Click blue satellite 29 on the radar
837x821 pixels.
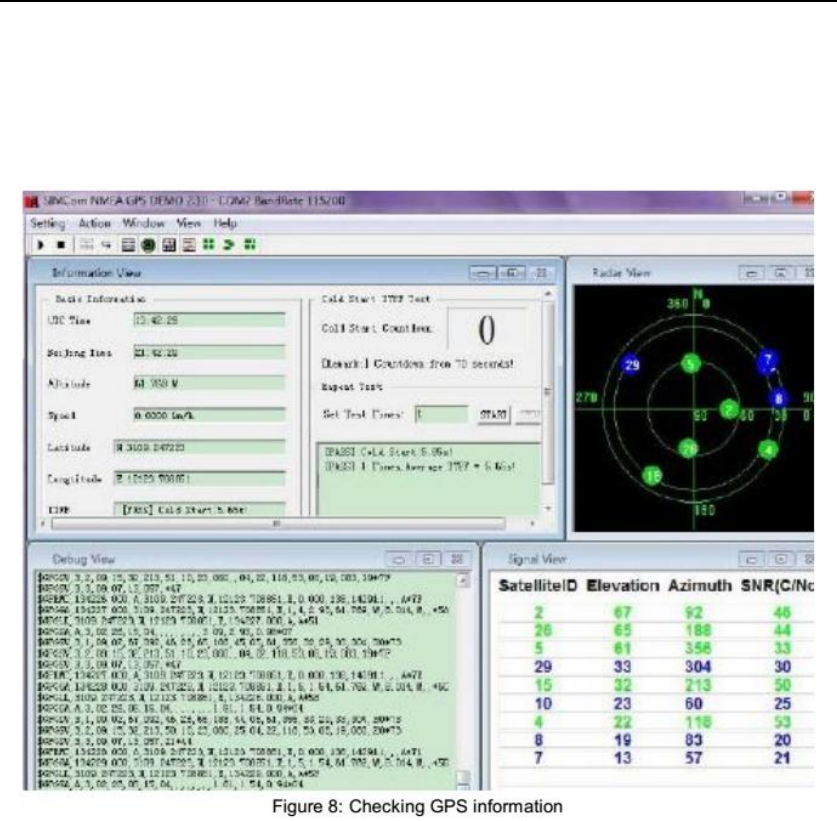coord(631,365)
